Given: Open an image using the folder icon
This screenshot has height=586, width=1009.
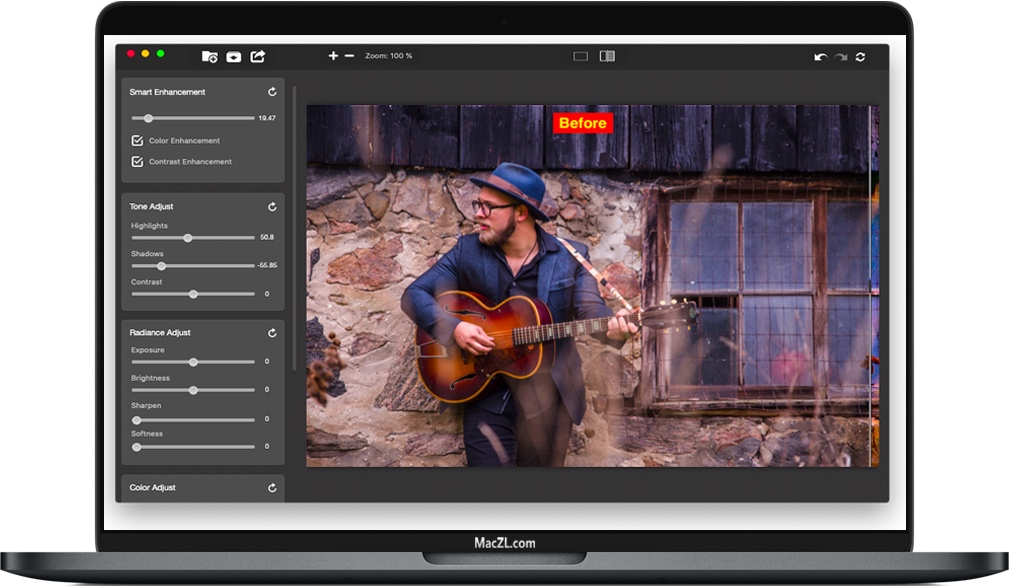Looking at the screenshot, I should click(209, 56).
